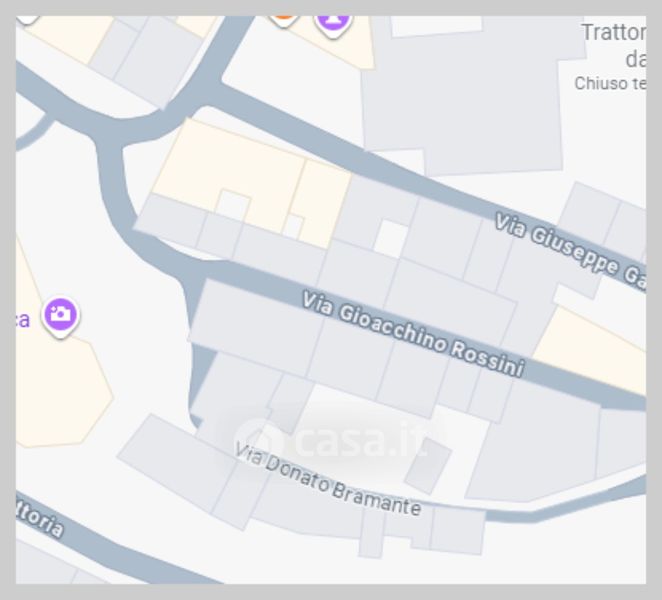Click the 'Chiuso te' status text
This screenshot has height=600, width=662.
pyautogui.click(x=610, y=83)
